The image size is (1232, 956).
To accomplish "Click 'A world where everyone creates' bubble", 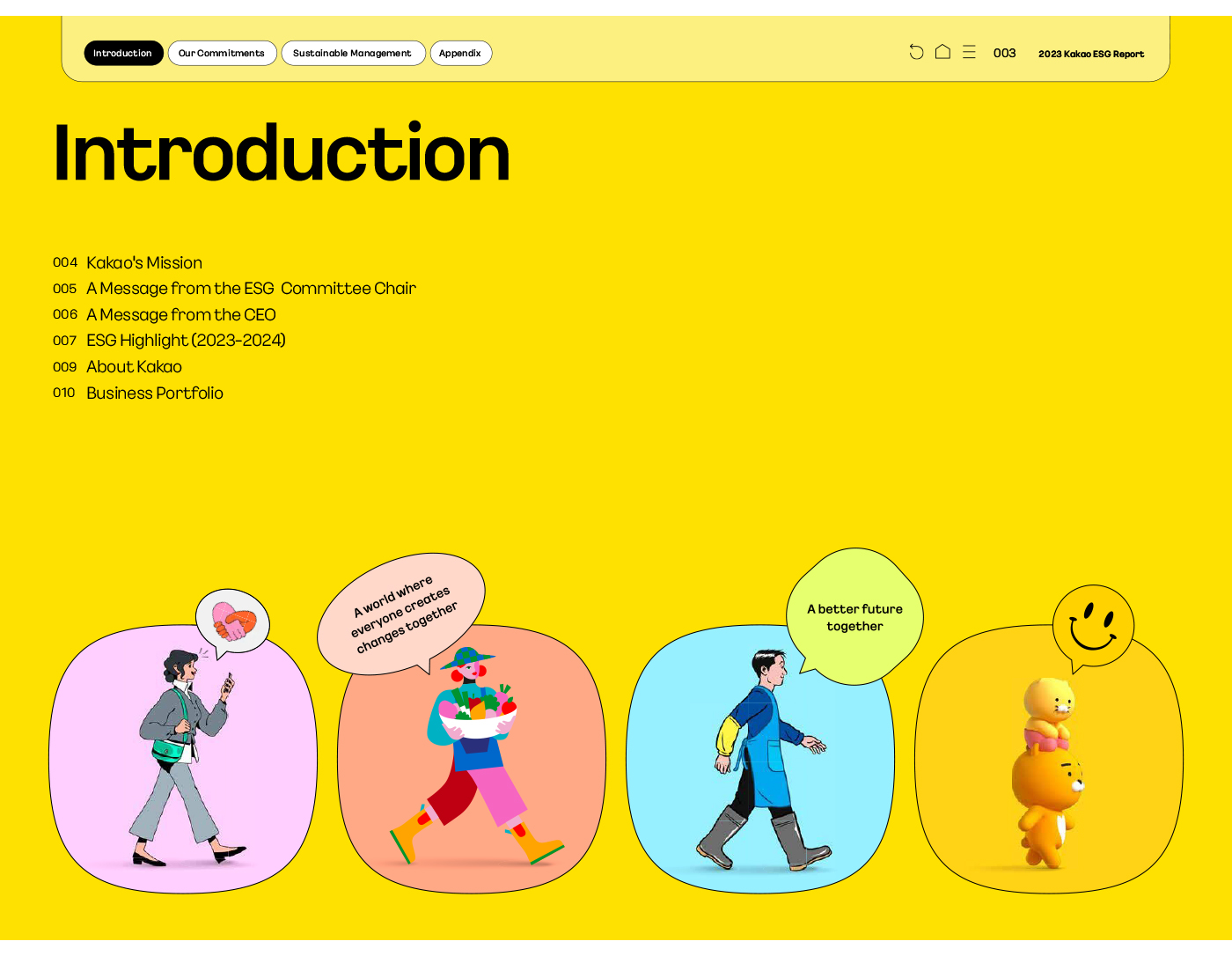I will [403, 614].
